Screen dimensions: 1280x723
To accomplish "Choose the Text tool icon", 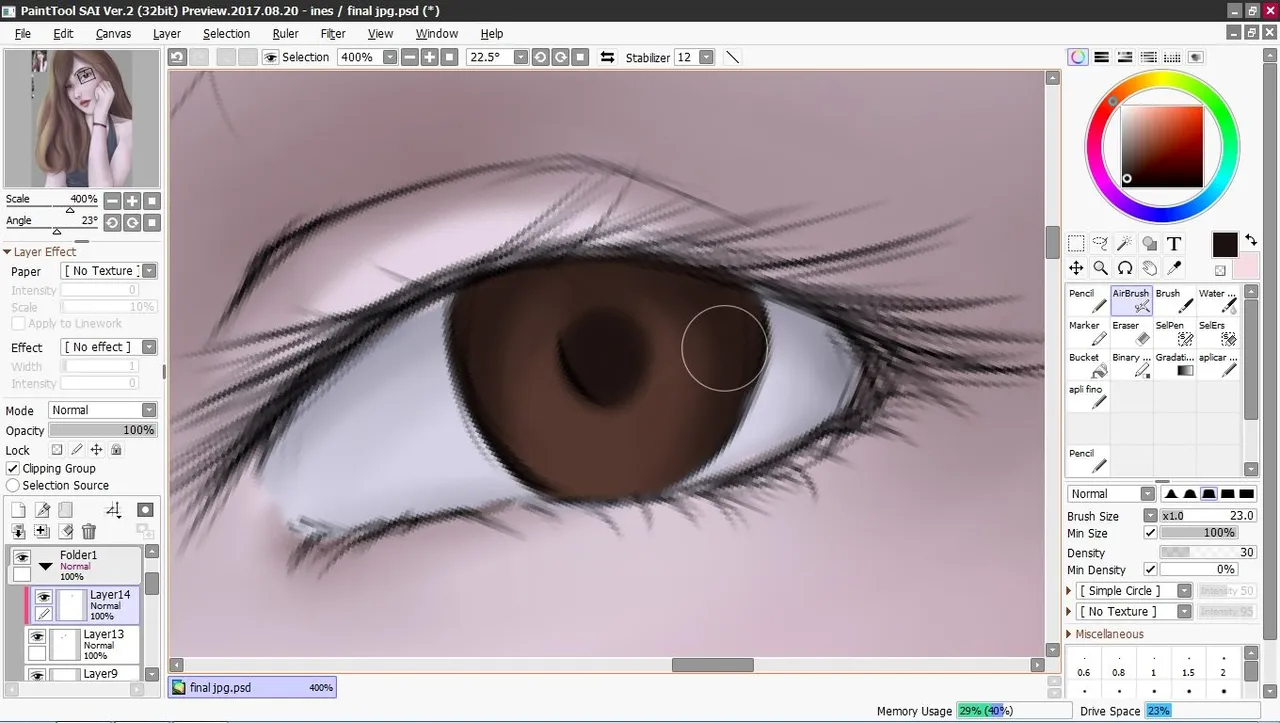I will coord(1174,243).
